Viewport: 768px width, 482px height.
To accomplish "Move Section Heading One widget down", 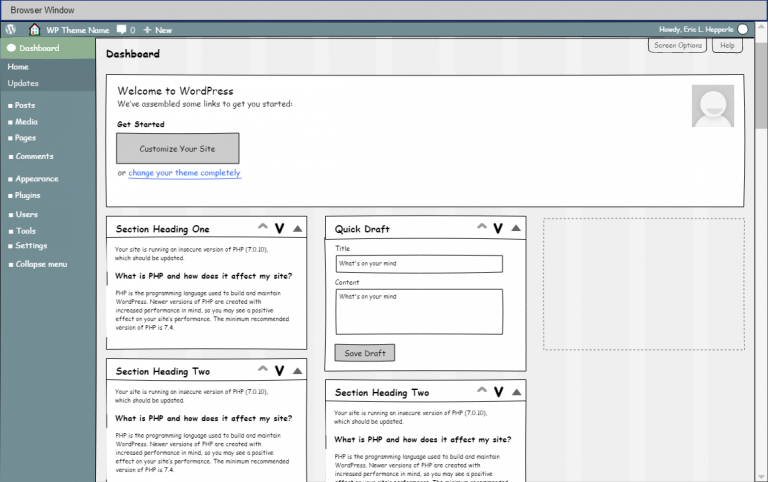I will point(280,228).
